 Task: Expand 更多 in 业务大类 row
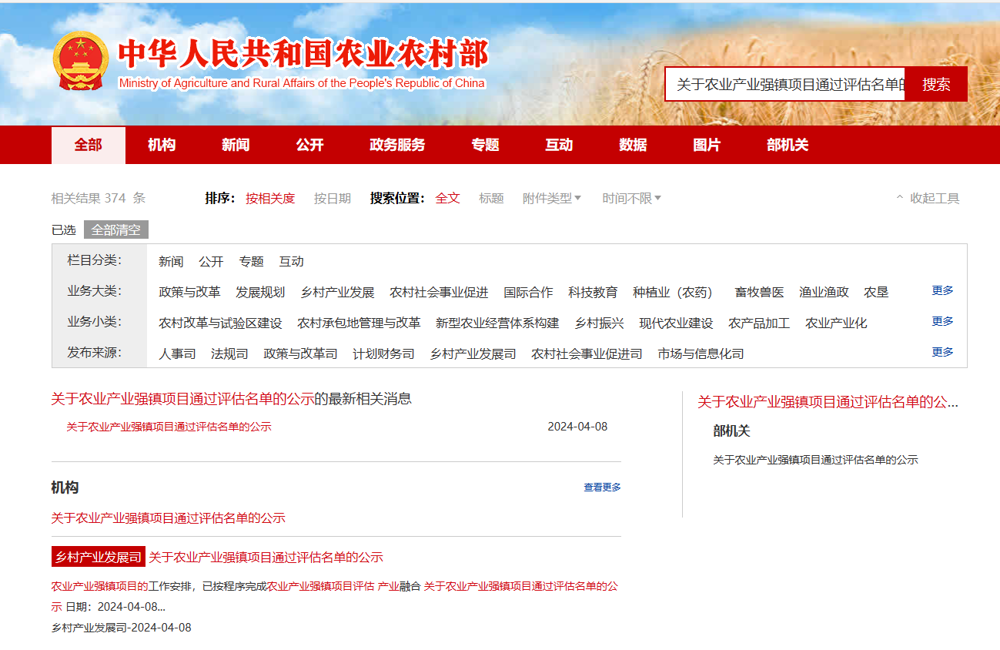pos(942,291)
